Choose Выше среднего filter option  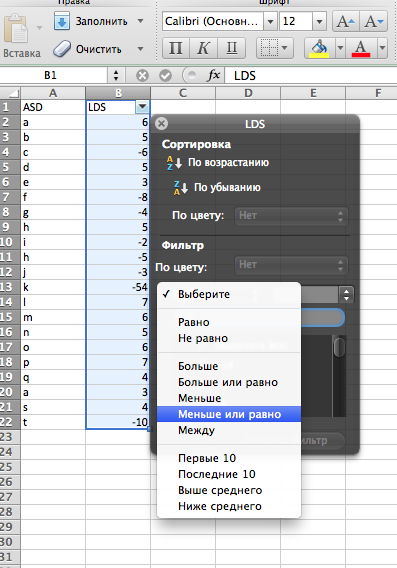point(229,490)
